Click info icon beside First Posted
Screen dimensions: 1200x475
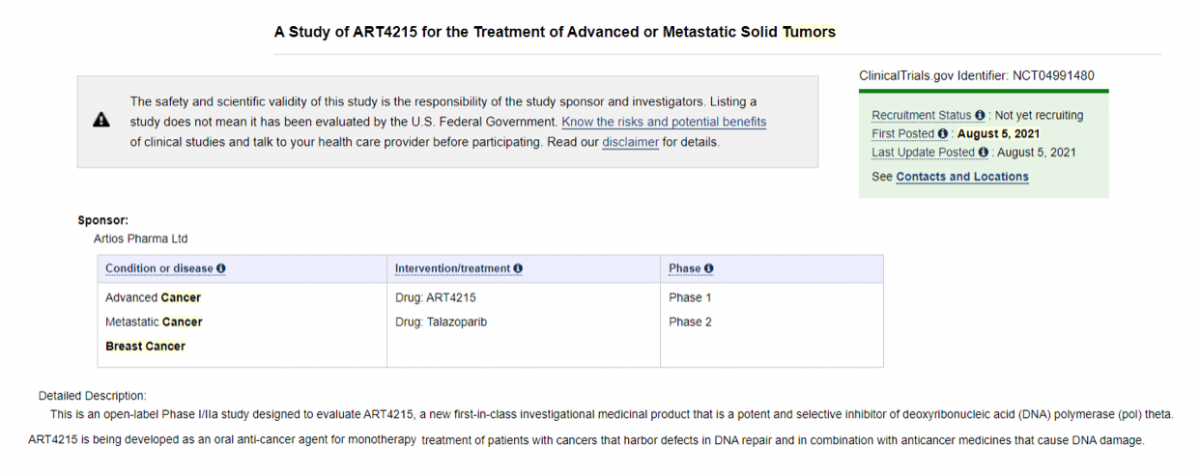943,134
